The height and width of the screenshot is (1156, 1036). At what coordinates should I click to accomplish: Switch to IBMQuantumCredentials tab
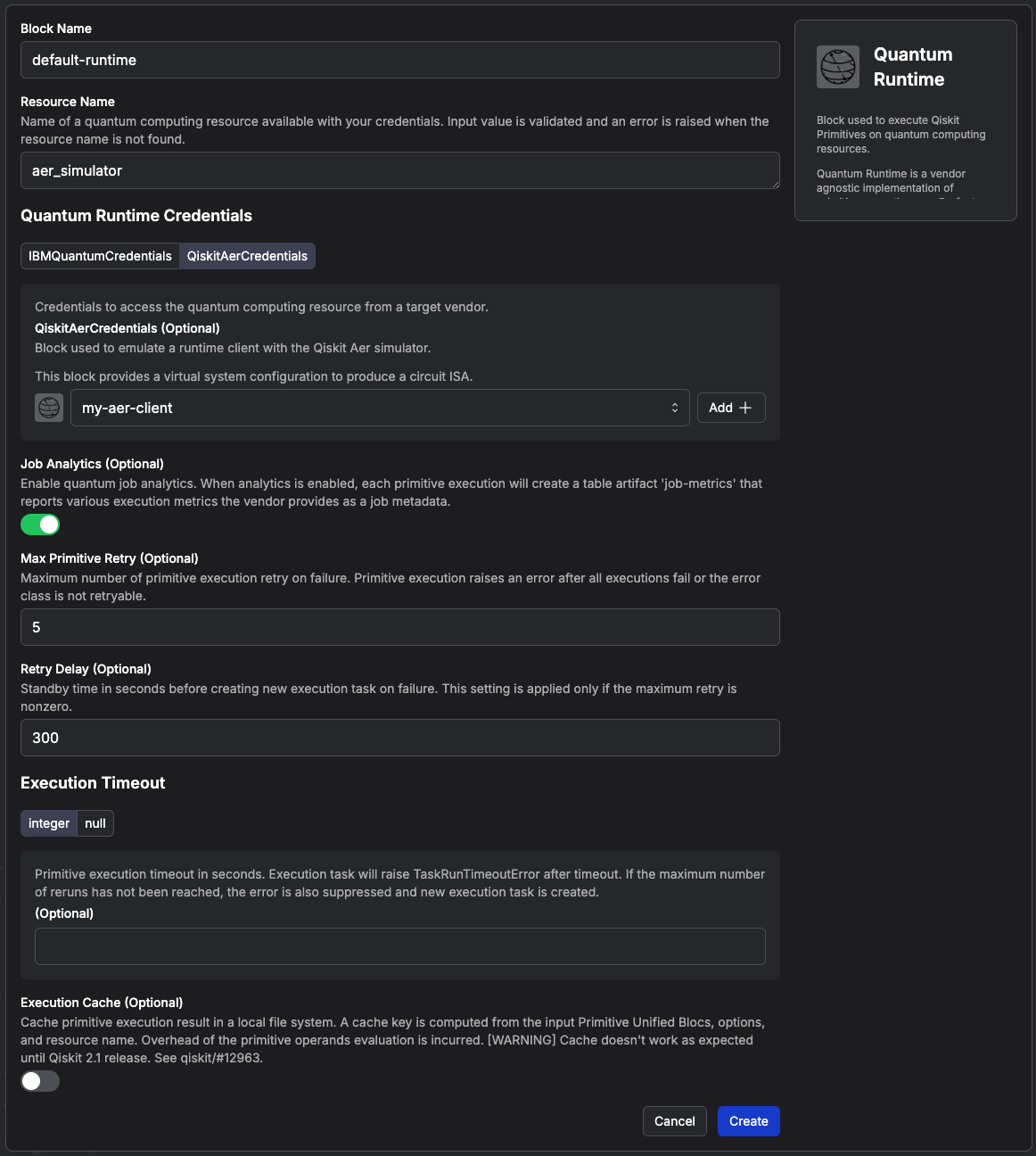(100, 256)
